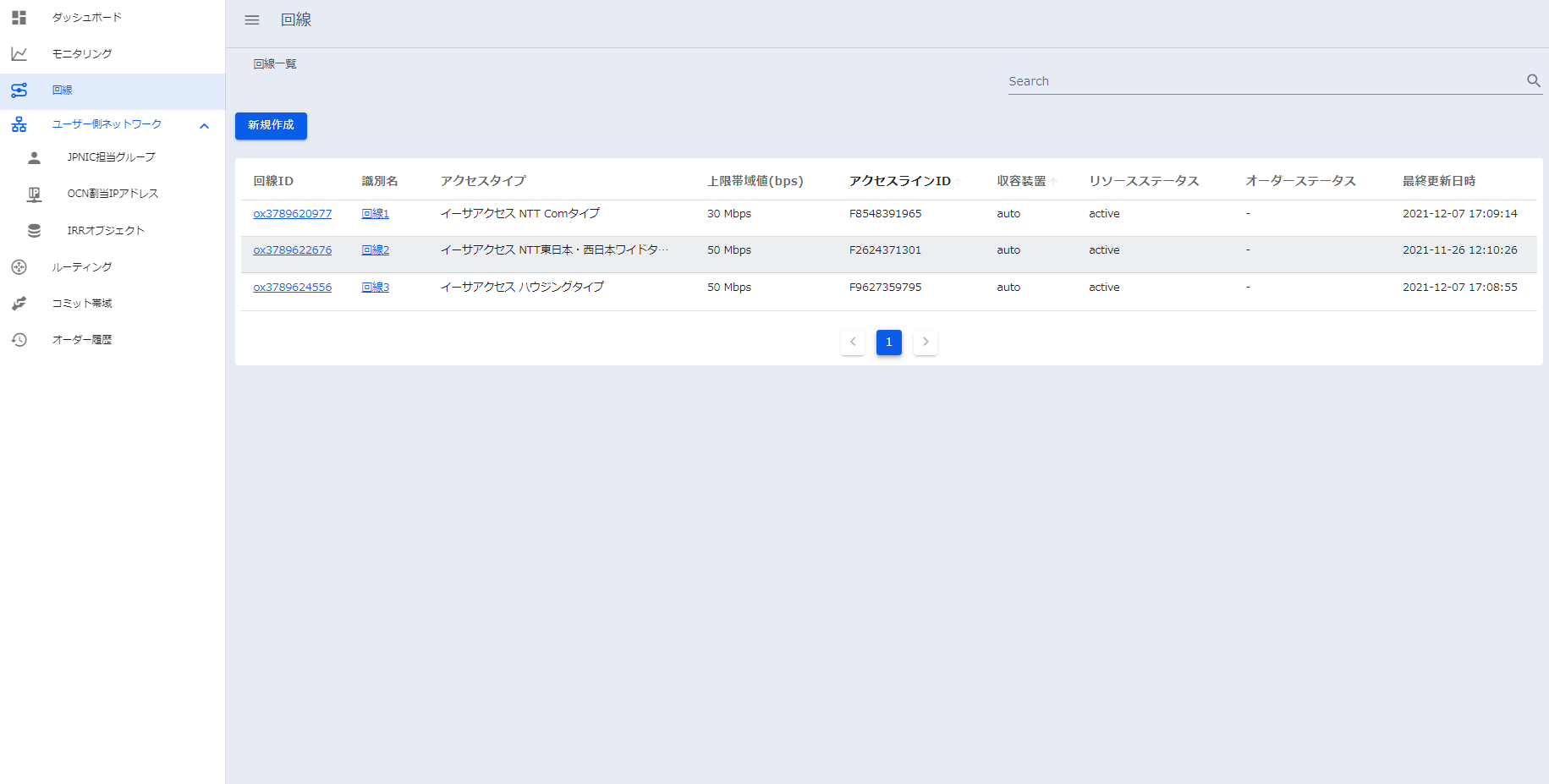Image resolution: width=1549 pixels, height=784 pixels.
Task: Open circuit link ox3789620977
Action: [x=292, y=214]
